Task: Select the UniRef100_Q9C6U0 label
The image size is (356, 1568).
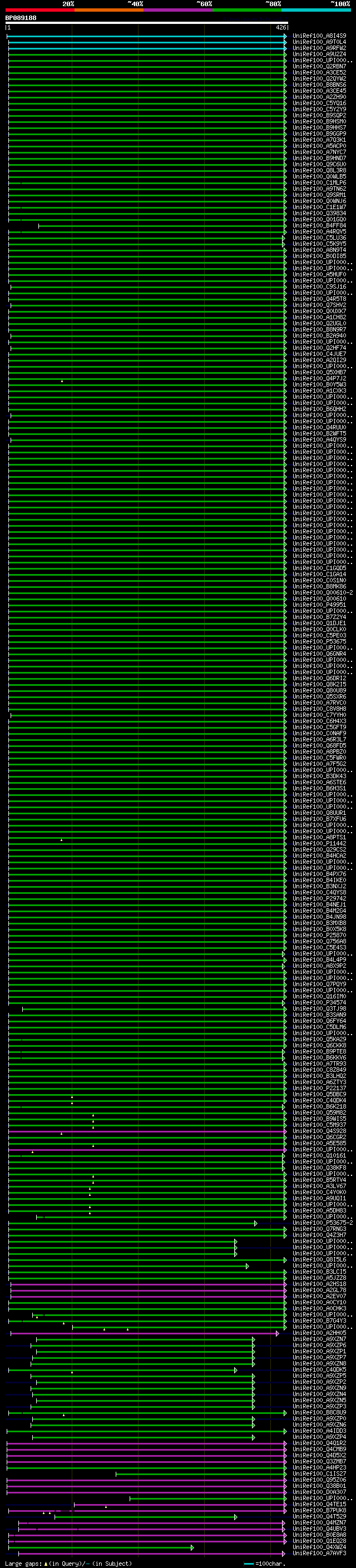Action: [319, 164]
